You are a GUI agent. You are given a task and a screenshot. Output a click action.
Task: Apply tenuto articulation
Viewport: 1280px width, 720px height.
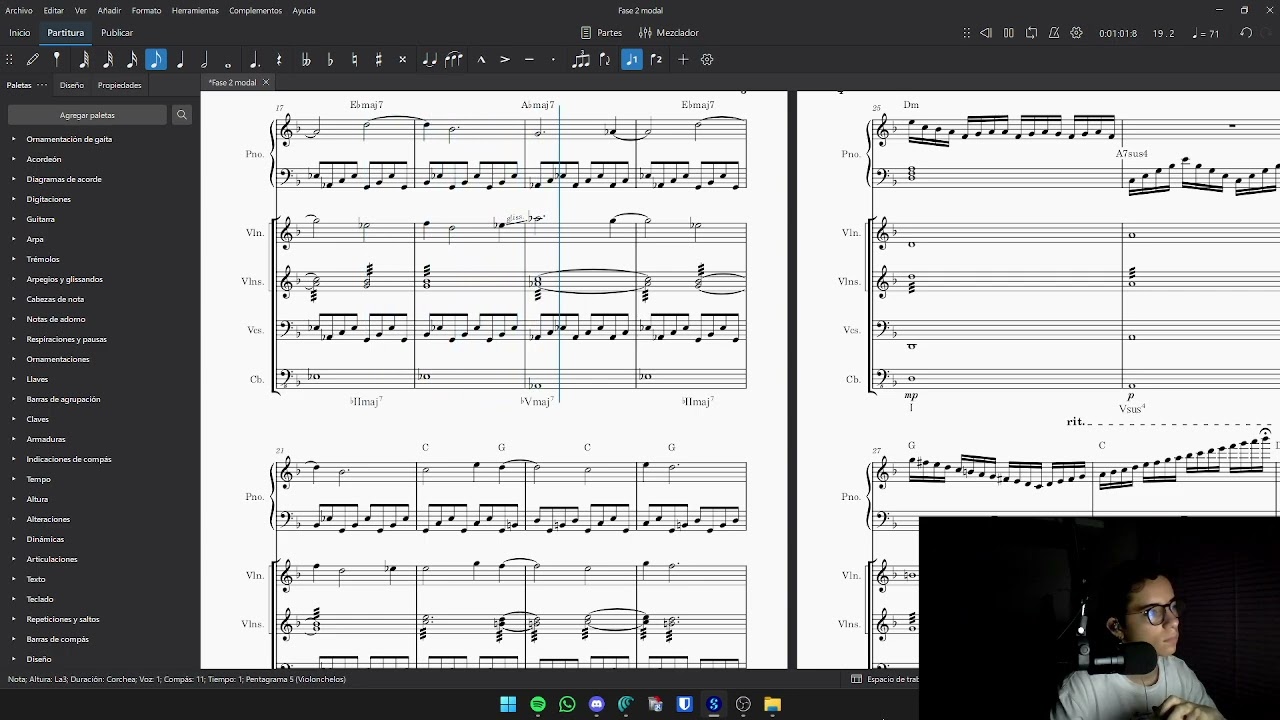(x=529, y=60)
